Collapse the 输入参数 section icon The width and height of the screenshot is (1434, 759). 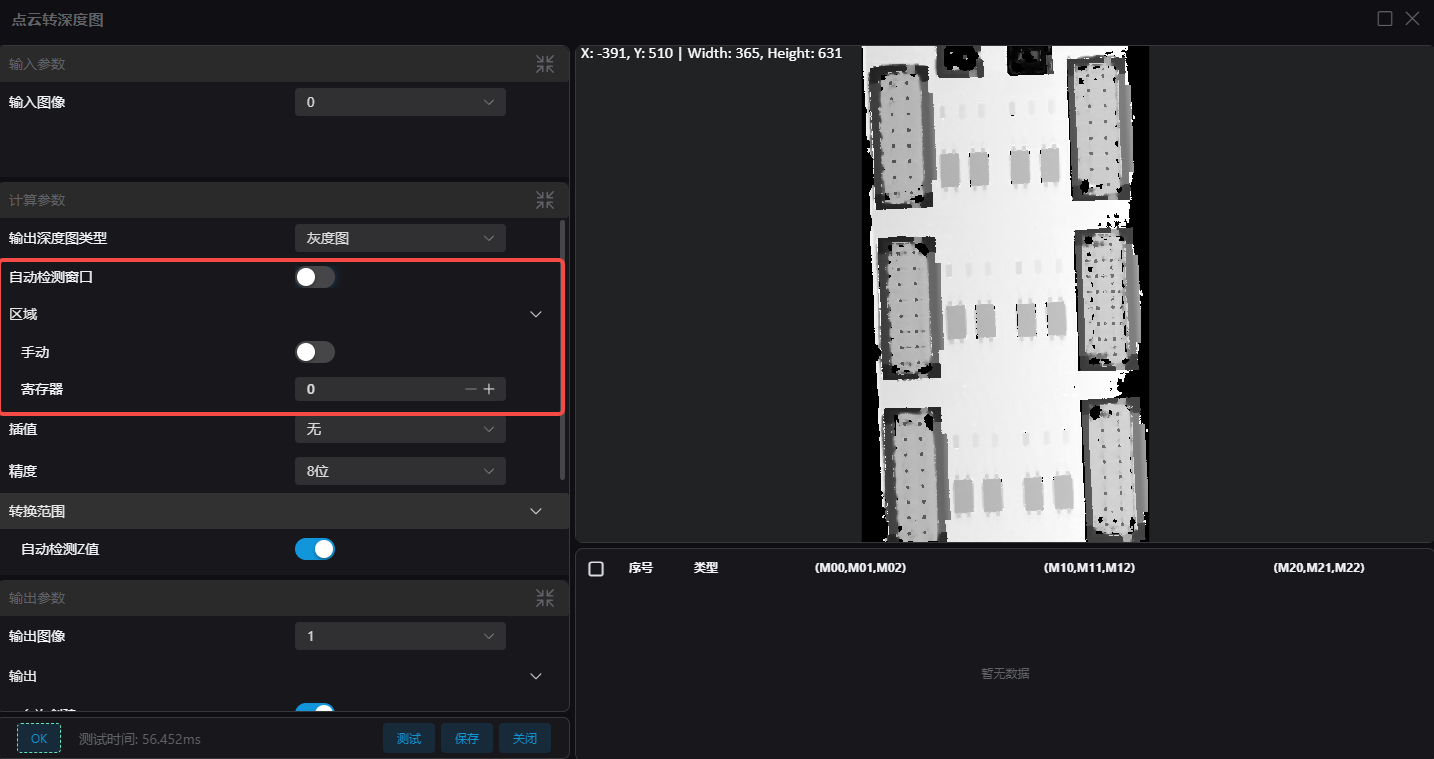[545, 64]
